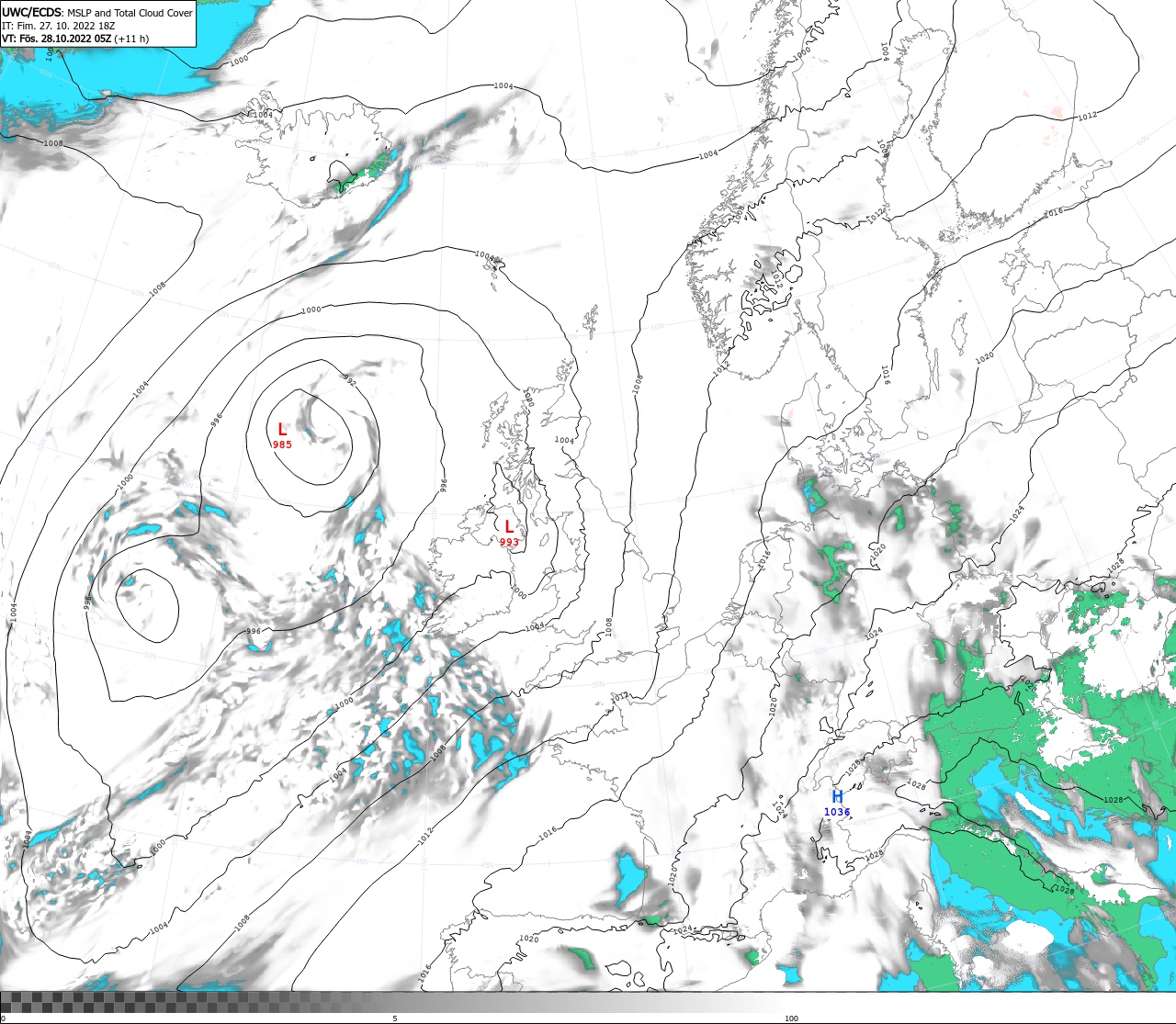Viewport: 1176px width, 1024px height.
Task: Select the 993 pressure value over Britain
Action: click(x=509, y=542)
